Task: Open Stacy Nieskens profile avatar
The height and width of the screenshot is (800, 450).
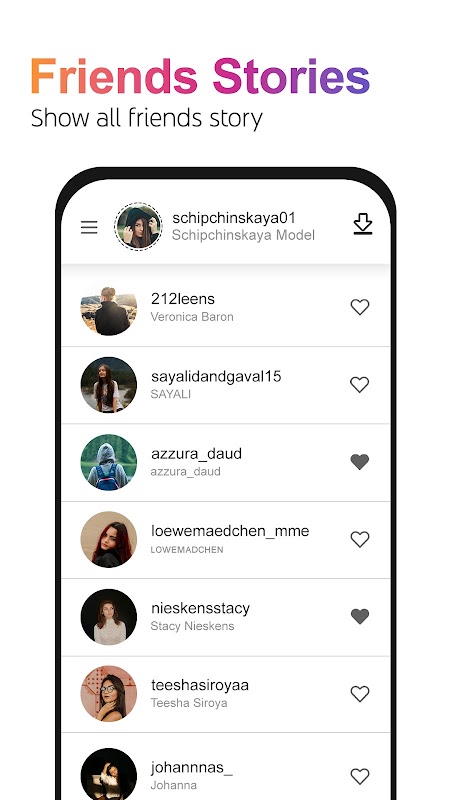Action: pyautogui.click(x=109, y=617)
